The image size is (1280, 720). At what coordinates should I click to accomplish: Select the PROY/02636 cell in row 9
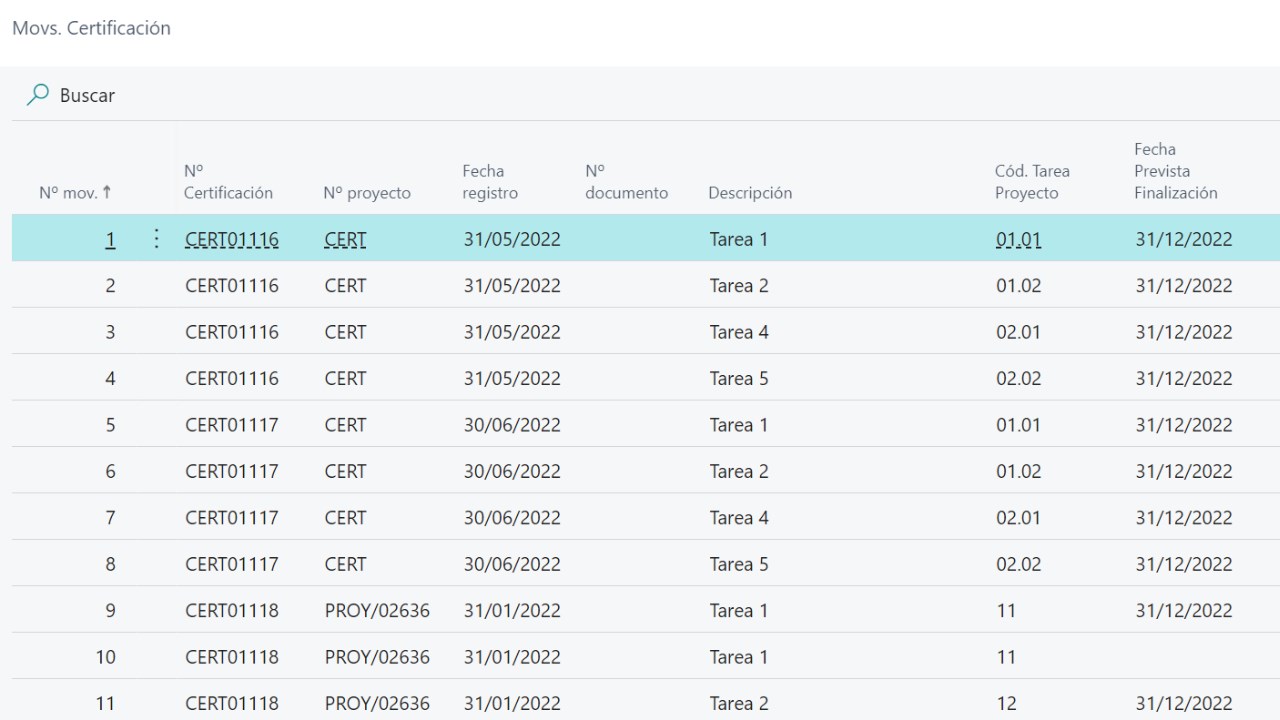(x=377, y=610)
